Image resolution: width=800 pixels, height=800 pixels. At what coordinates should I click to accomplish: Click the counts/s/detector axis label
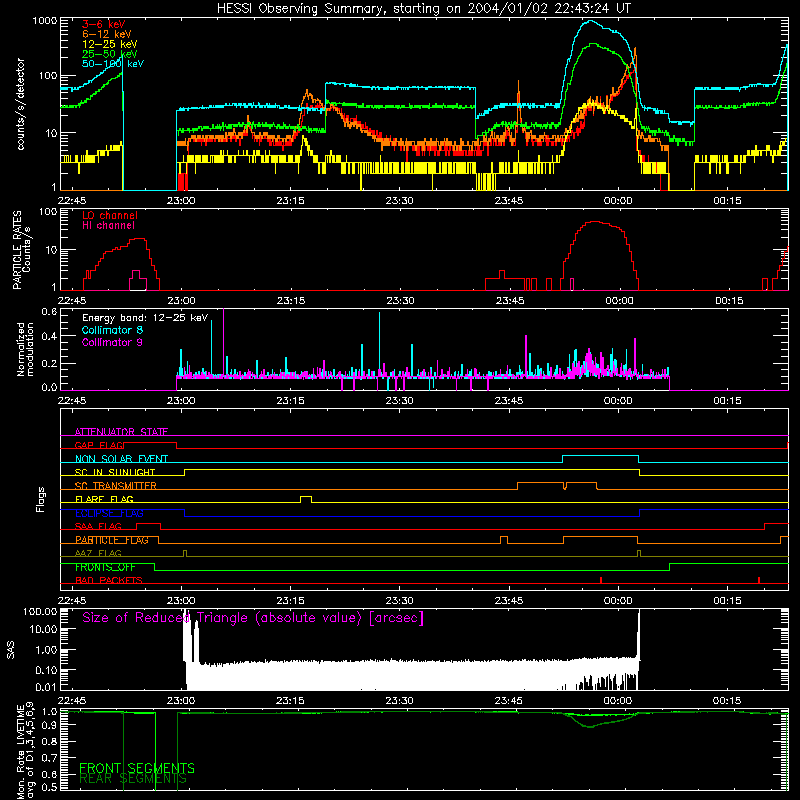point(20,104)
